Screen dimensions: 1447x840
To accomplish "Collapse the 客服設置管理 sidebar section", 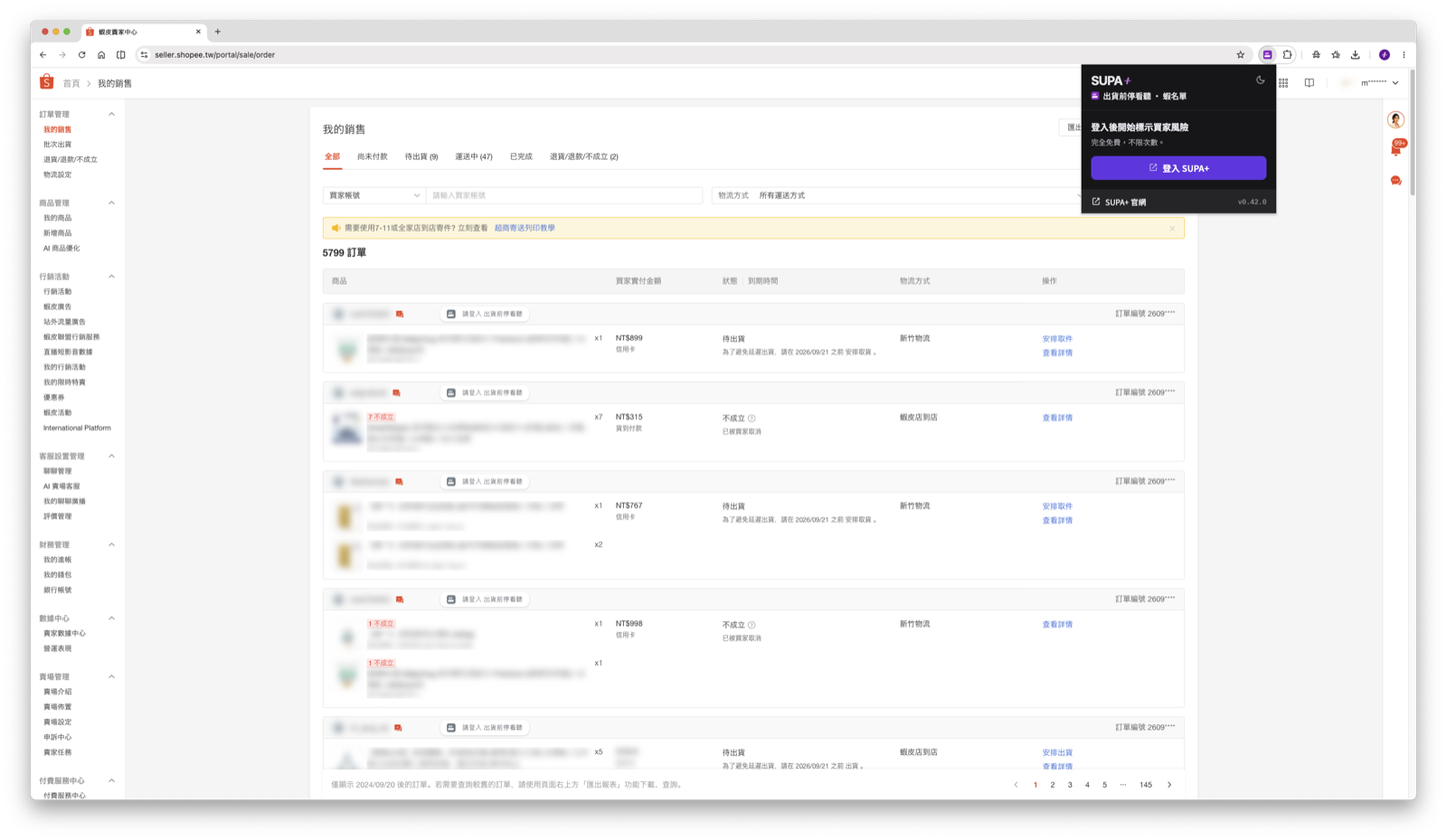I will 111,456.
